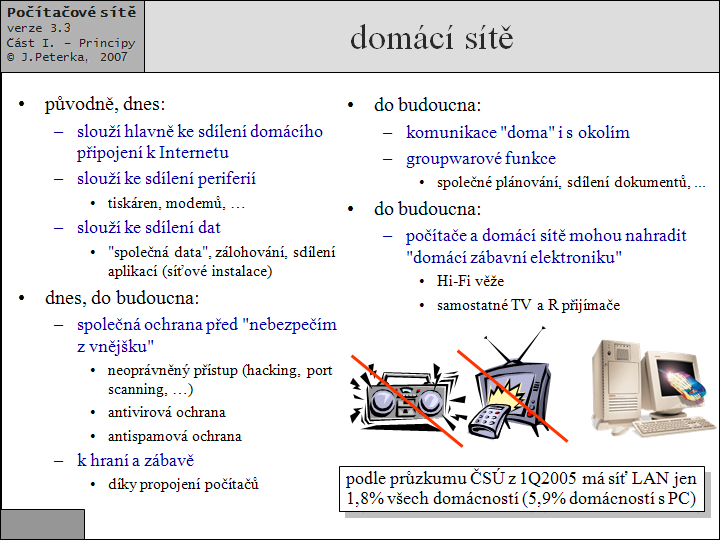The image size is (720, 540).
Task: Click blue text "k hraní a zábavě"
Action: pos(135,460)
